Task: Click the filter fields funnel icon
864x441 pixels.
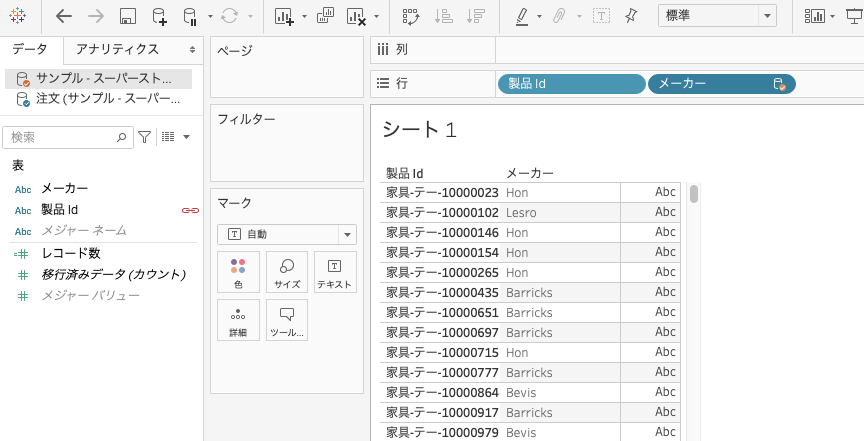Action: tap(144, 137)
